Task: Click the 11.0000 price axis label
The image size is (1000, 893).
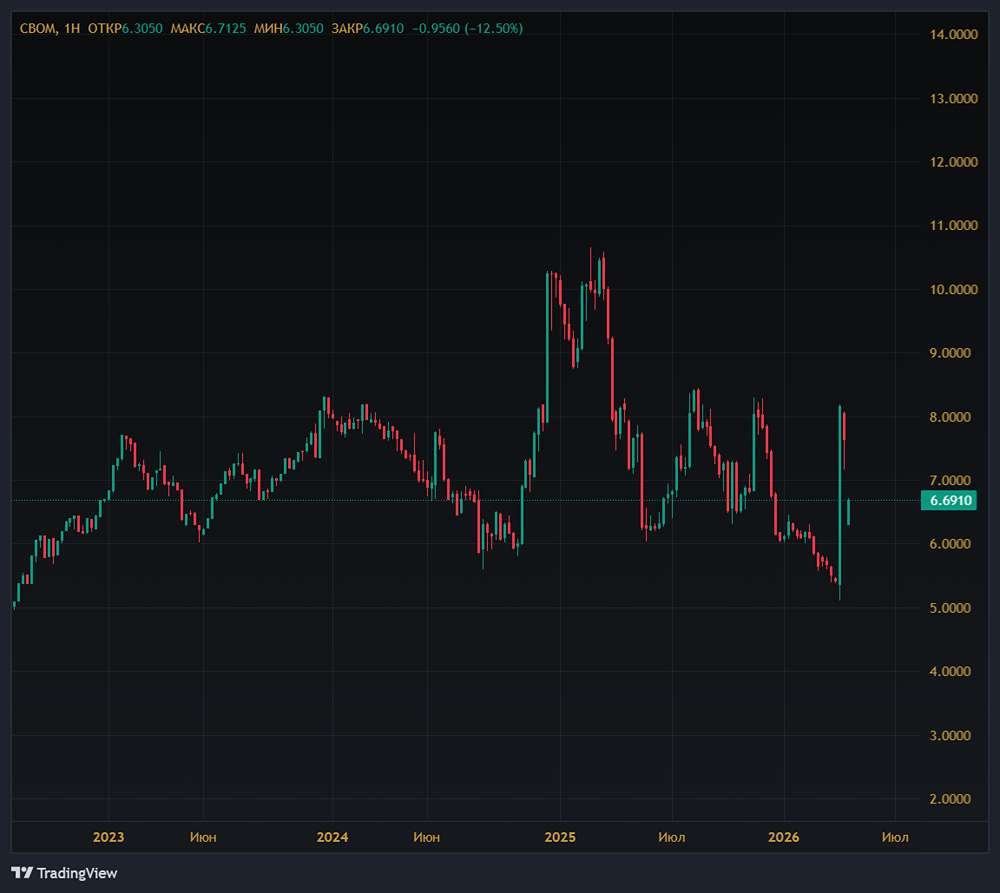Action: pos(953,225)
